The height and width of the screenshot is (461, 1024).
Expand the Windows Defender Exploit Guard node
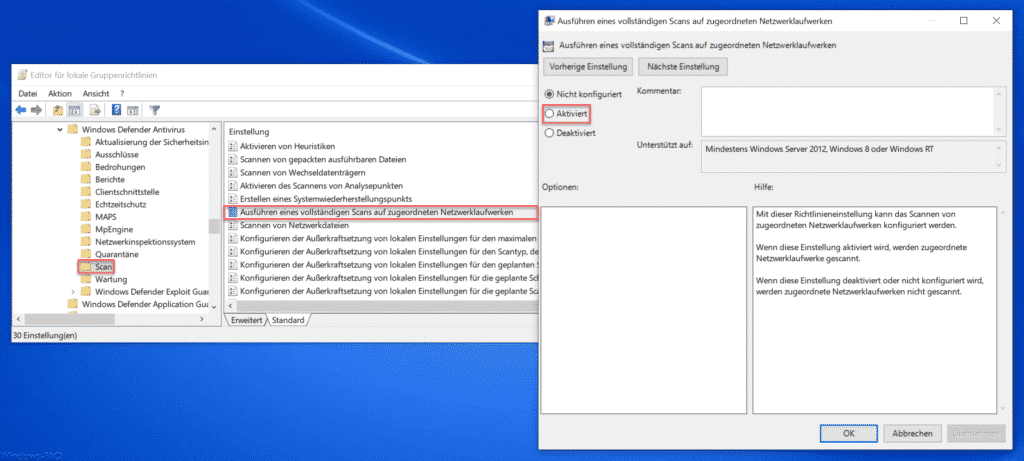point(73,291)
